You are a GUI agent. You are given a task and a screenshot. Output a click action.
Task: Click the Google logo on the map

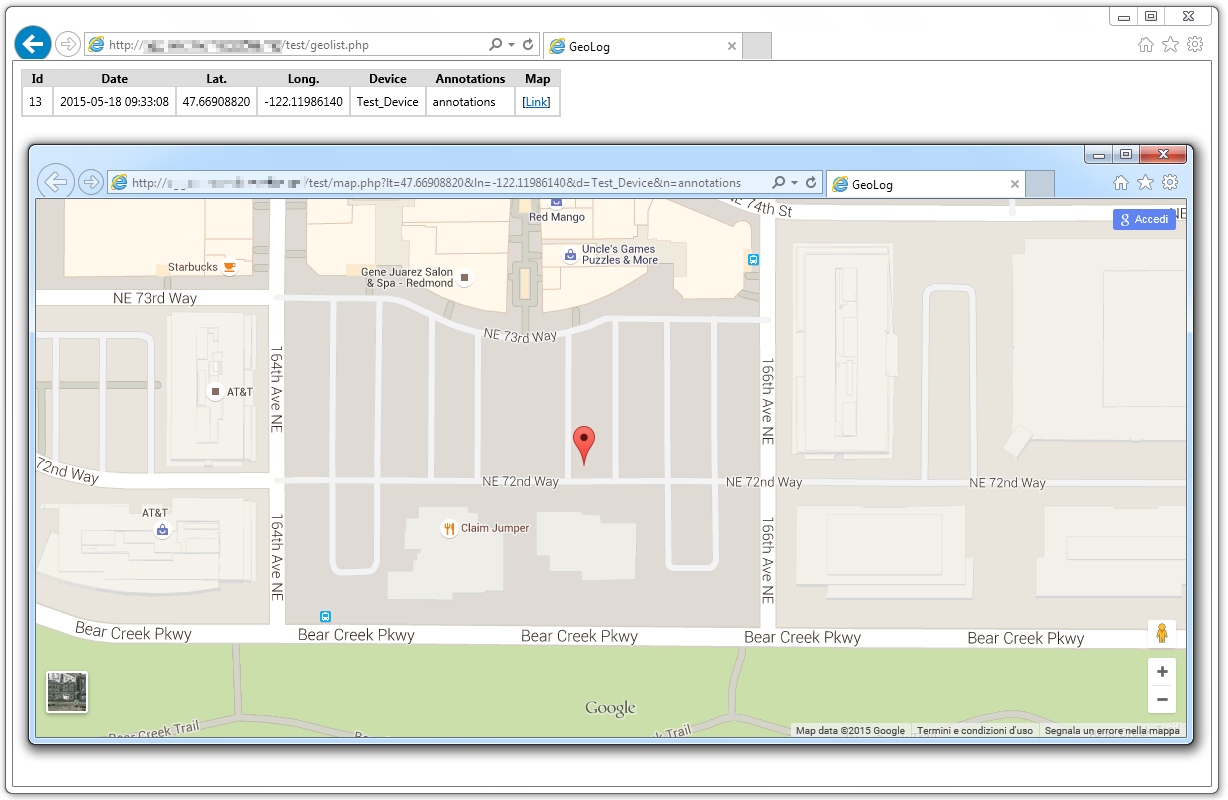610,708
